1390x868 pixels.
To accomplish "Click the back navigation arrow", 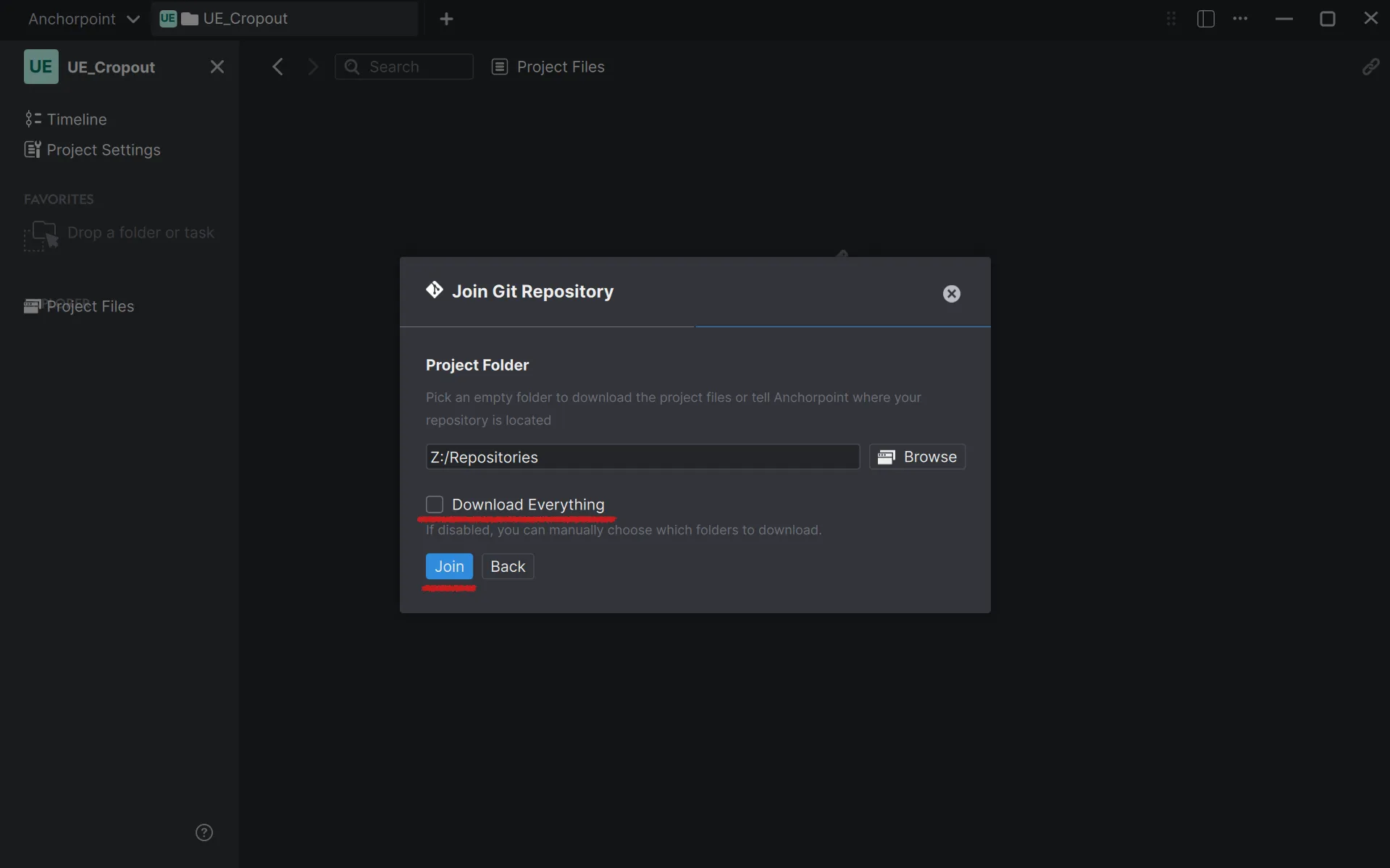I will pyautogui.click(x=278, y=67).
